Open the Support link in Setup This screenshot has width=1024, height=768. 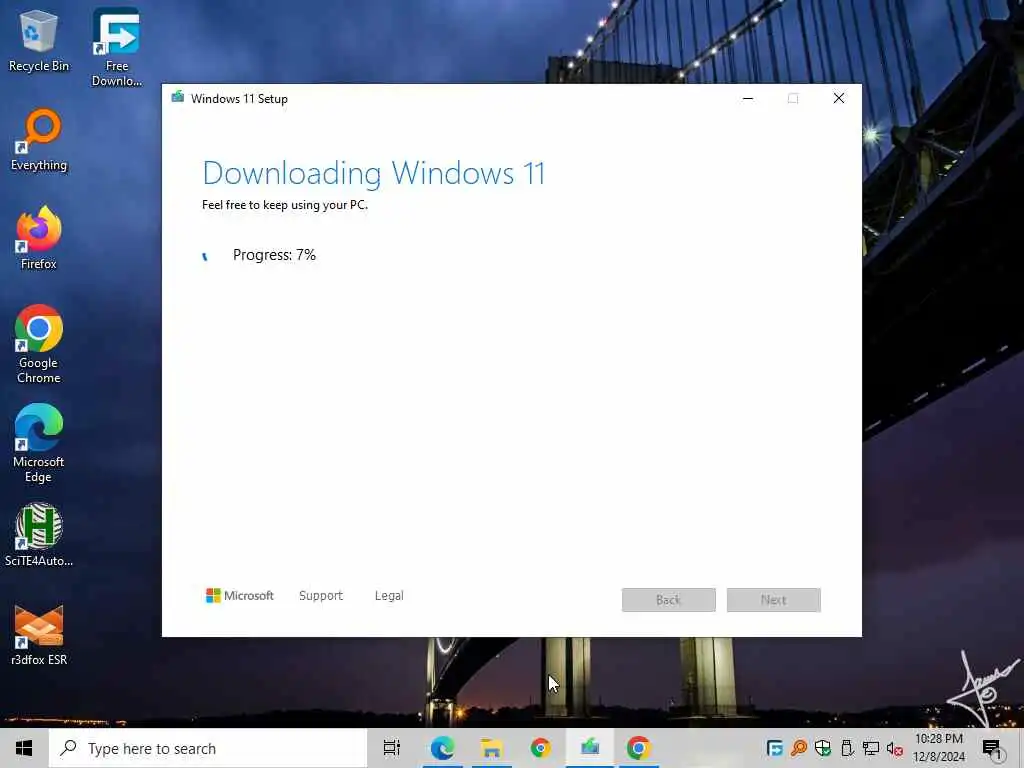321,596
